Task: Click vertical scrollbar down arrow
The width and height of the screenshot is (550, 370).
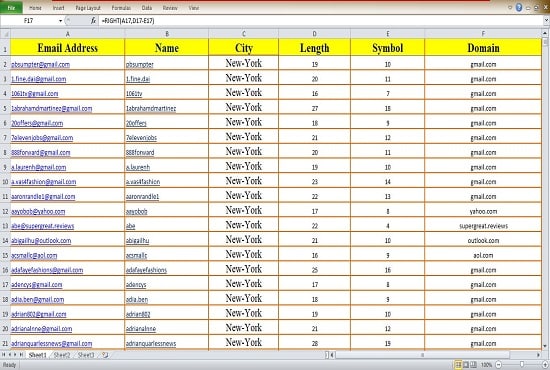Action: coord(545,346)
